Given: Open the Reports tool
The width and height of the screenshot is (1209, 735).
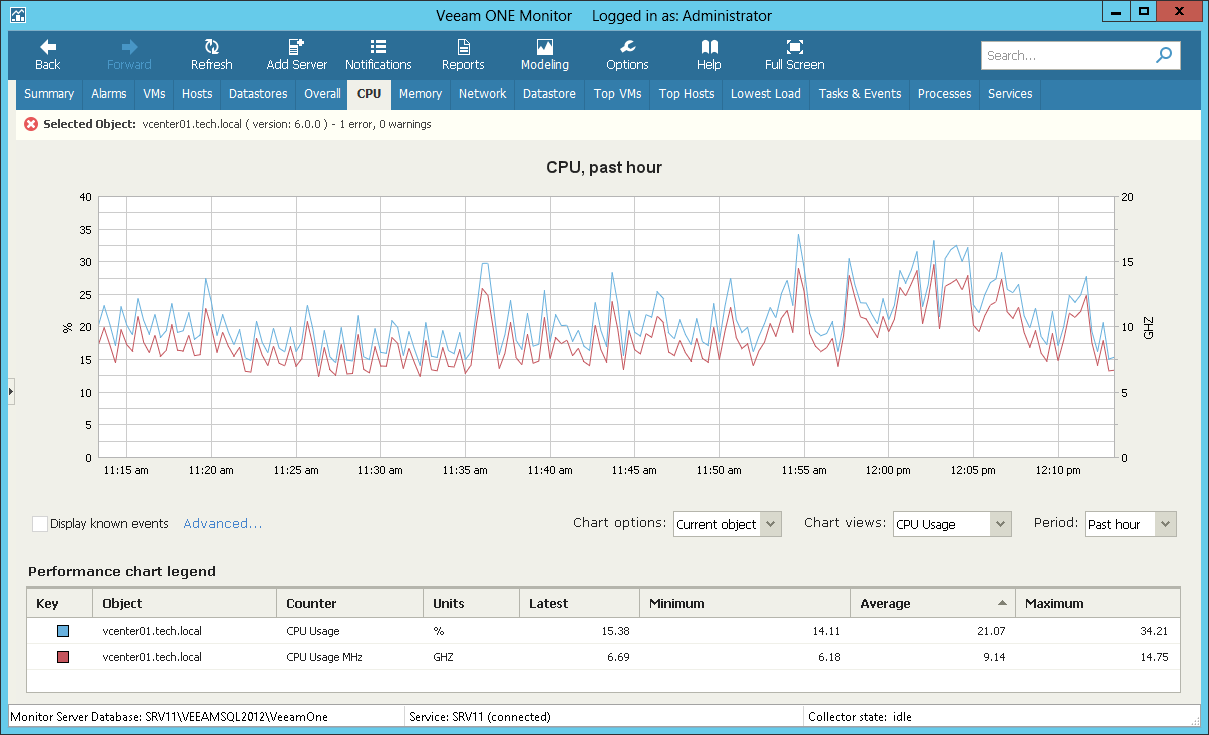Looking at the screenshot, I should (x=463, y=55).
